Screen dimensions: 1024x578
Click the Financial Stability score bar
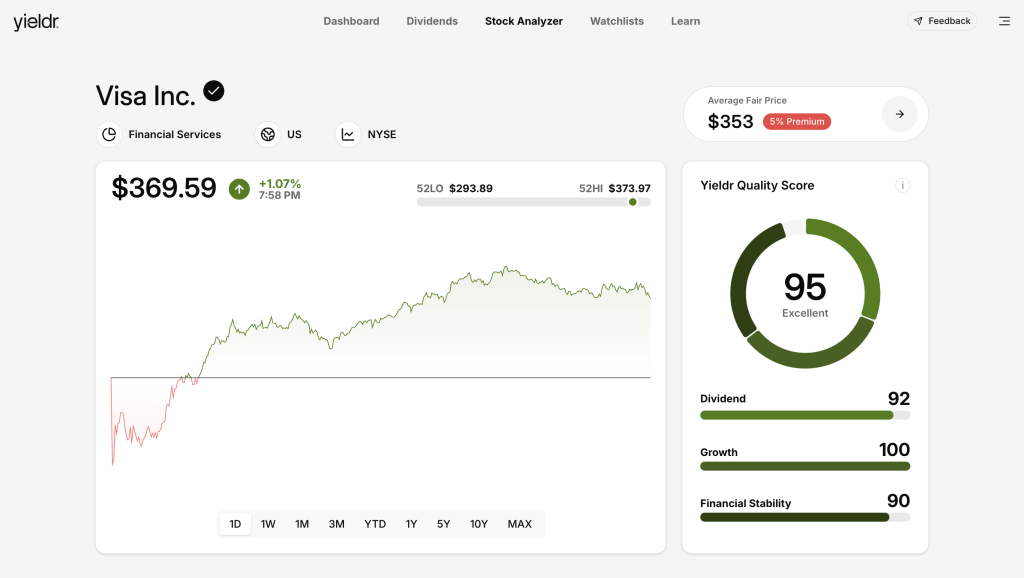click(805, 517)
